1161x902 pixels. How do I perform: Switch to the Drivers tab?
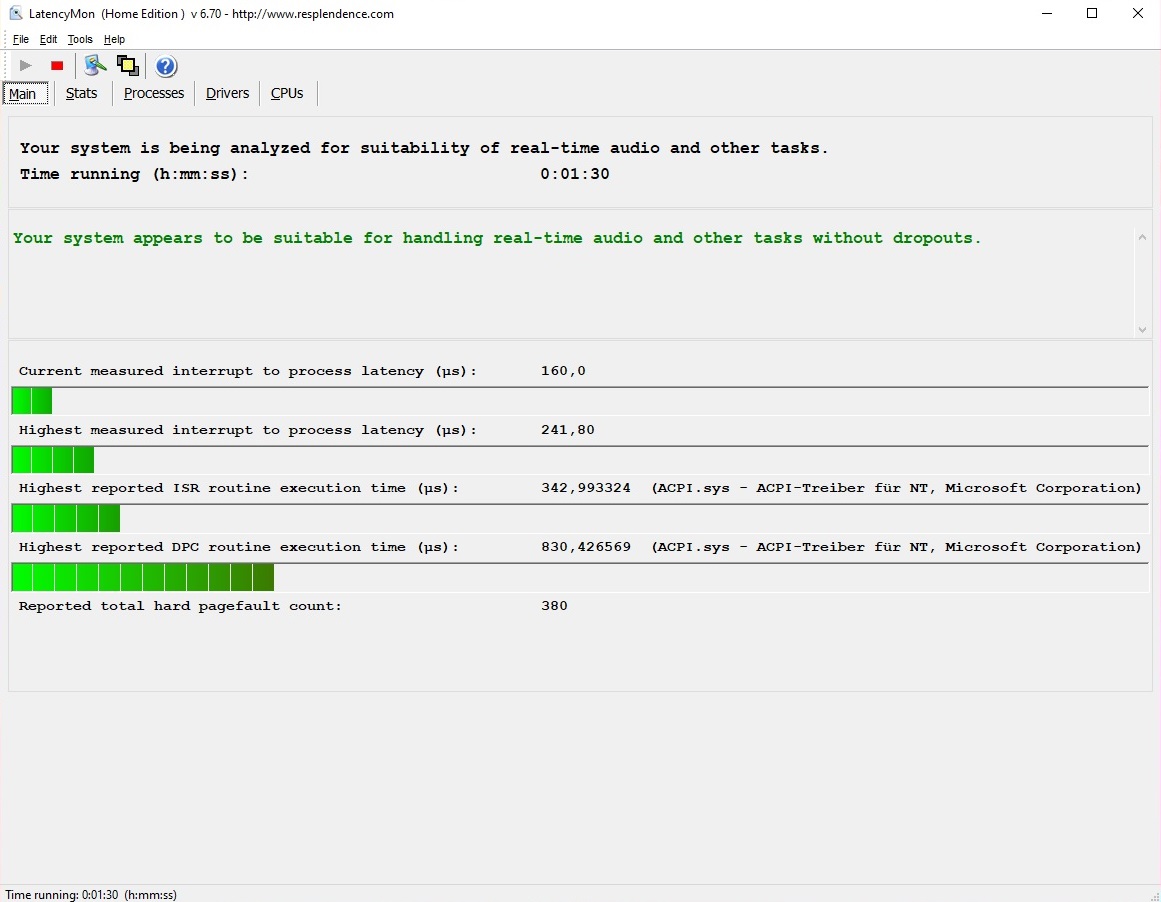pos(227,93)
